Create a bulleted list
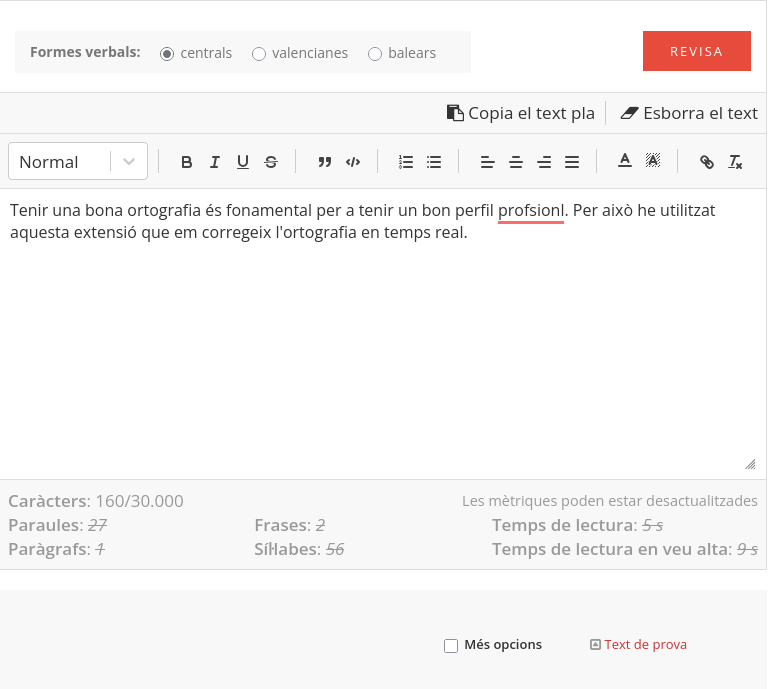 click(434, 162)
